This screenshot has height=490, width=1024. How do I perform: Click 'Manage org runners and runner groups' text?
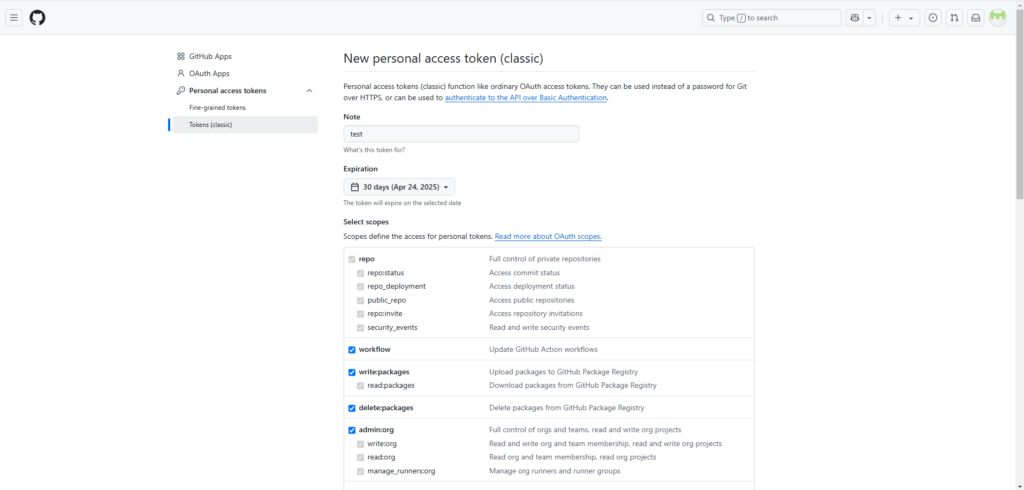click(x=554, y=472)
